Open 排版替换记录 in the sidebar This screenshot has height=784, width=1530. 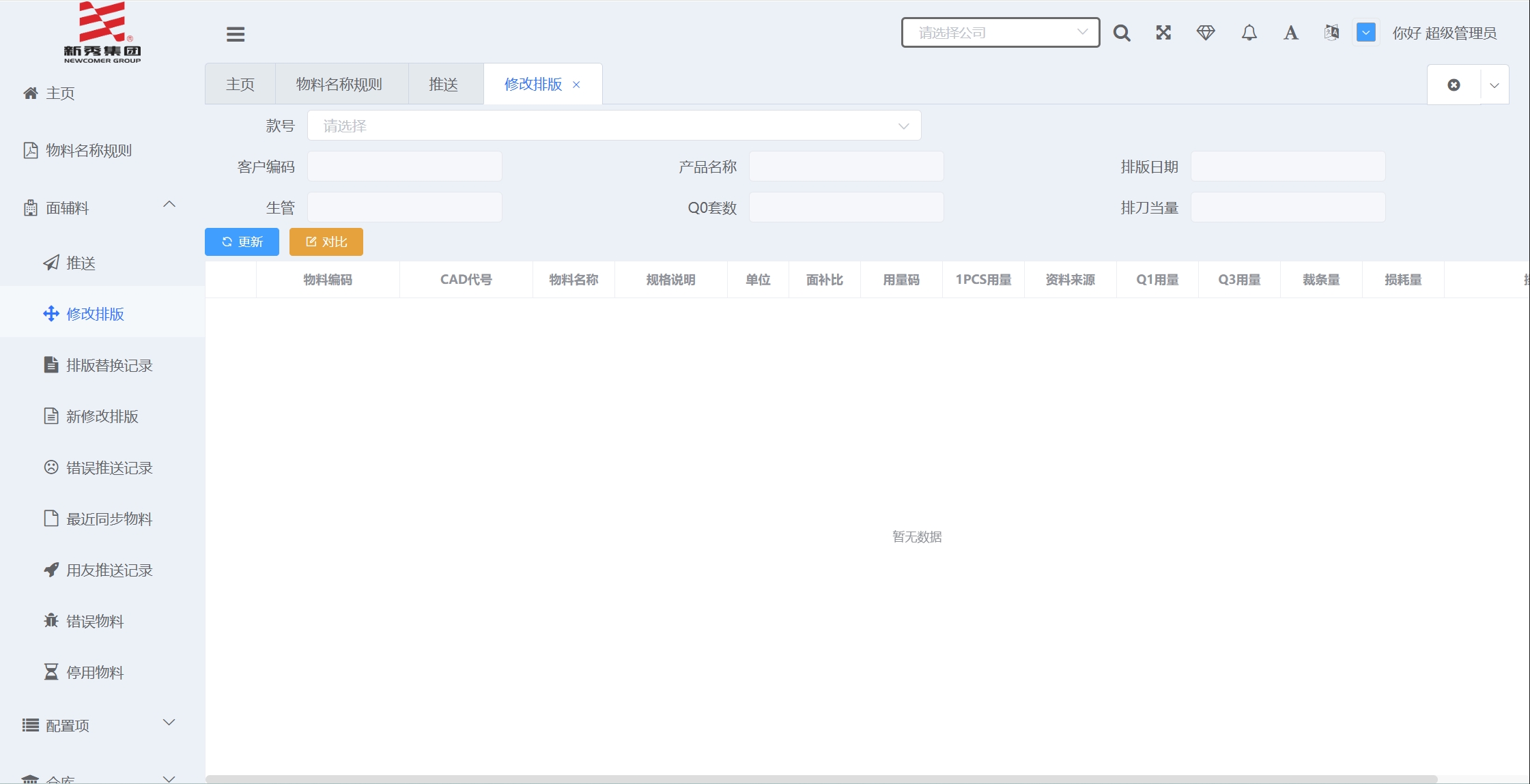point(109,365)
